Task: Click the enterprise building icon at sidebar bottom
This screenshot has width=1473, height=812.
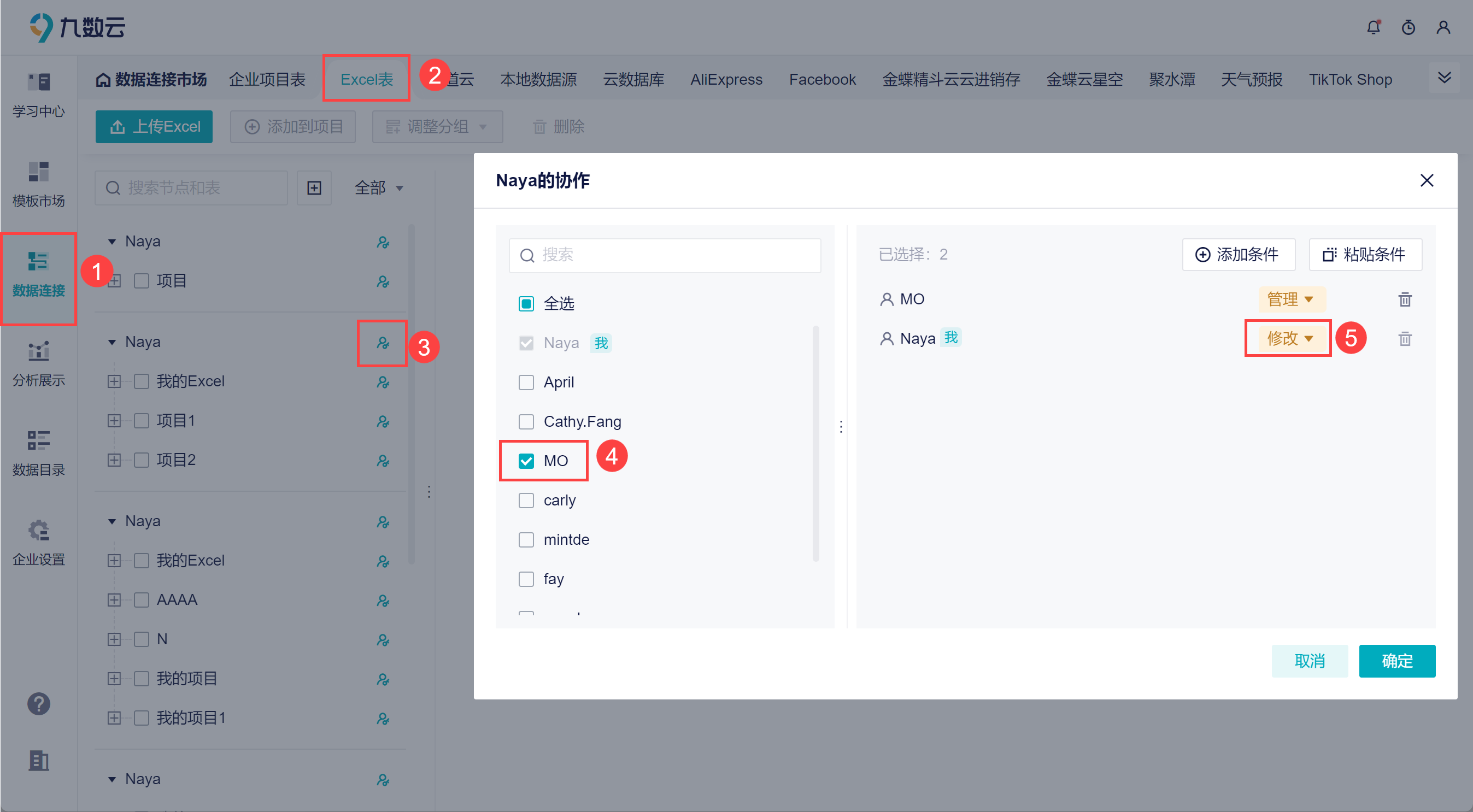Action: point(38,760)
